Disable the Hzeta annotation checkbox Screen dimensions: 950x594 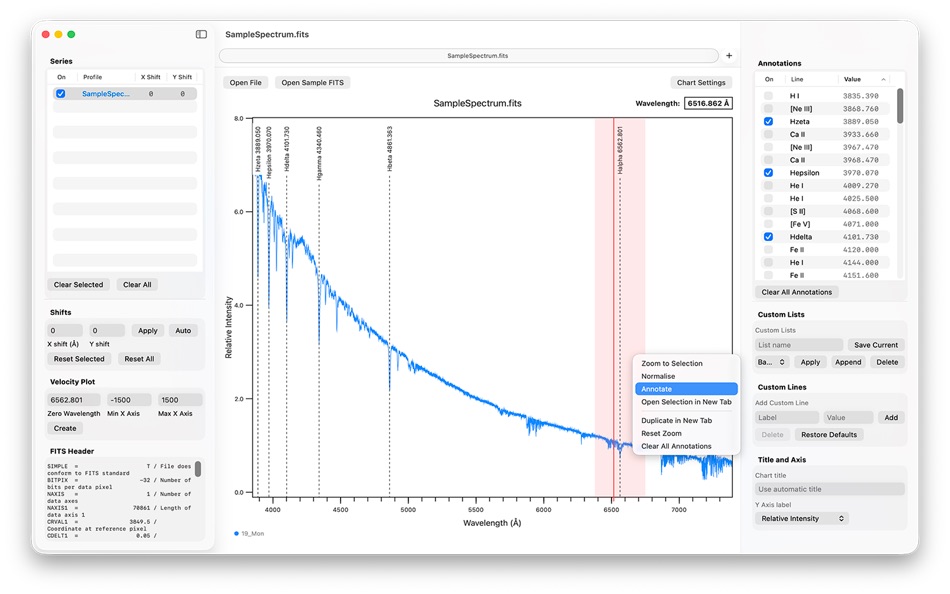pyautogui.click(x=768, y=121)
